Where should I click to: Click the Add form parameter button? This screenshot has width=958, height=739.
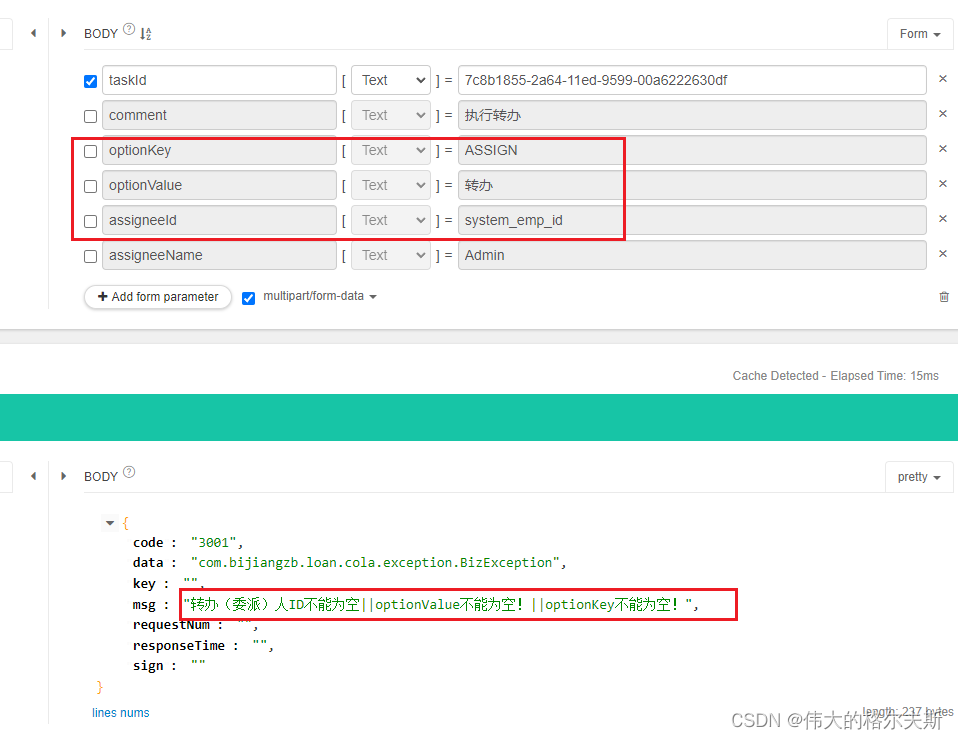click(157, 297)
